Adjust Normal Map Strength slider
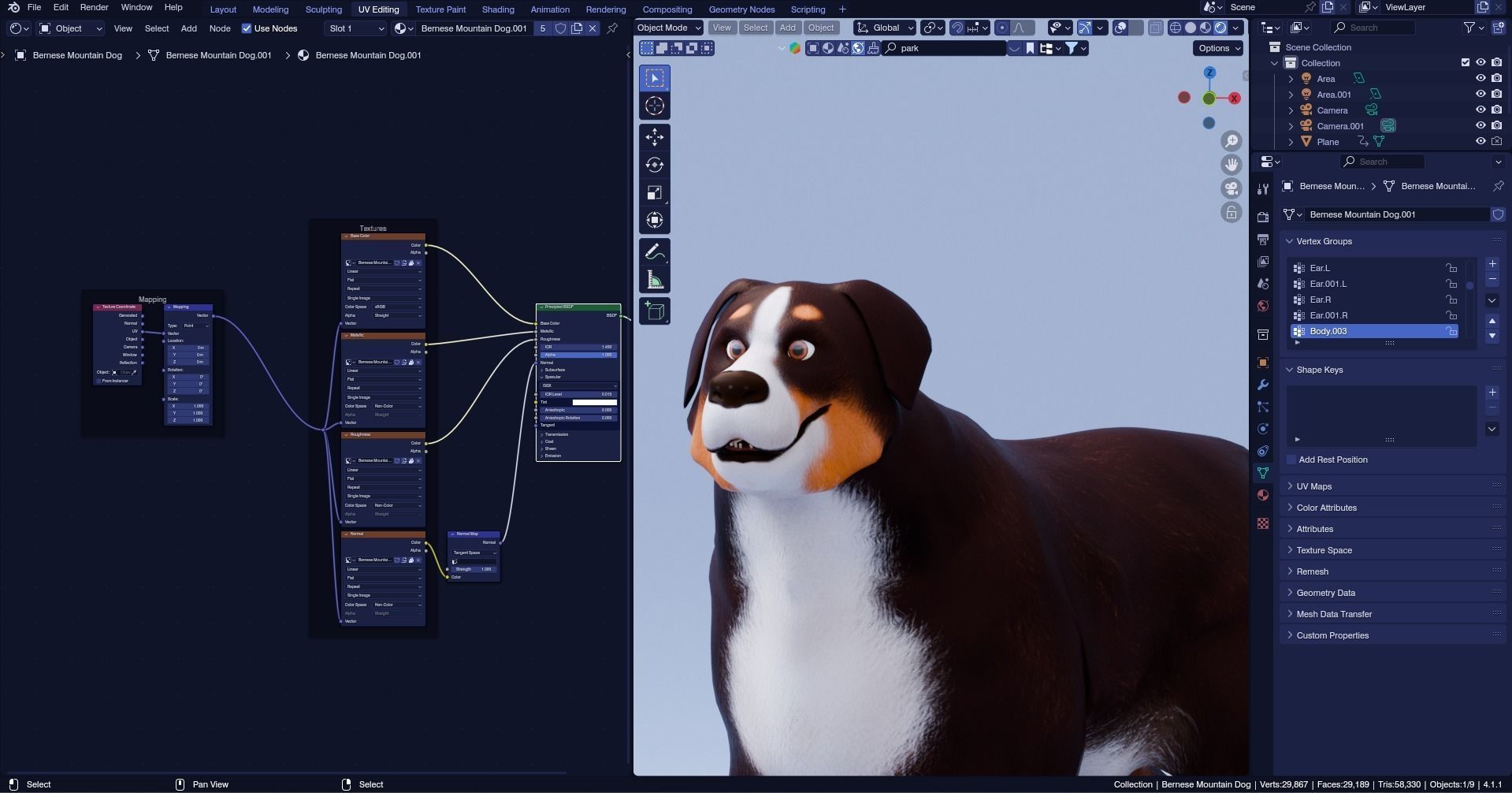The width and height of the screenshot is (1512, 793). pyautogui.click(x=474, y=569)
